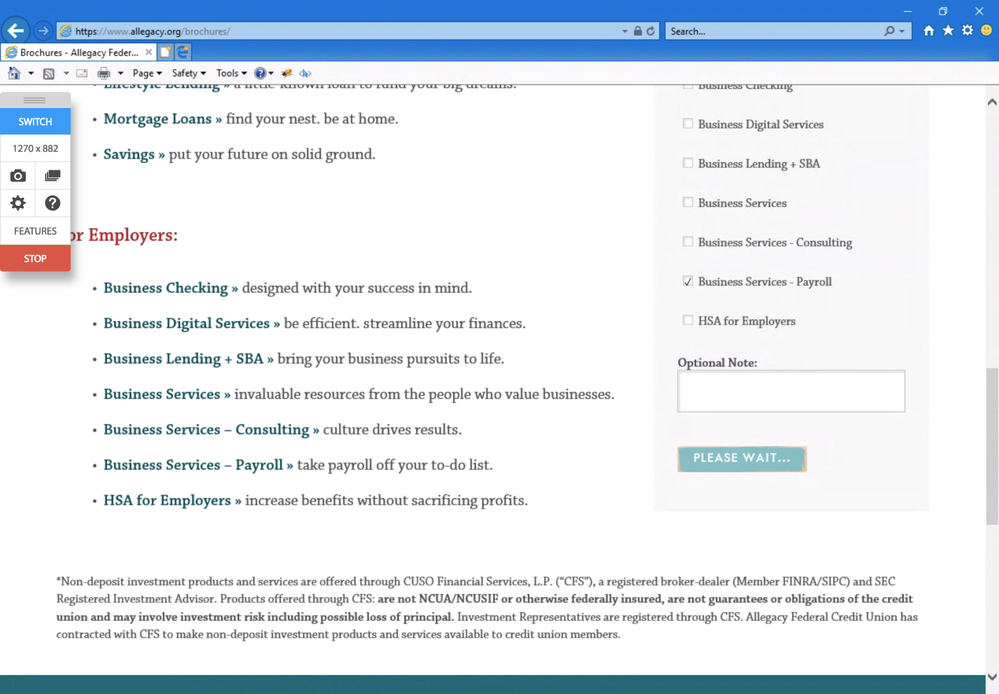Click the multi-window icon beside the camera
Screen dimensions: 999x694
click(x=52, y=176)
